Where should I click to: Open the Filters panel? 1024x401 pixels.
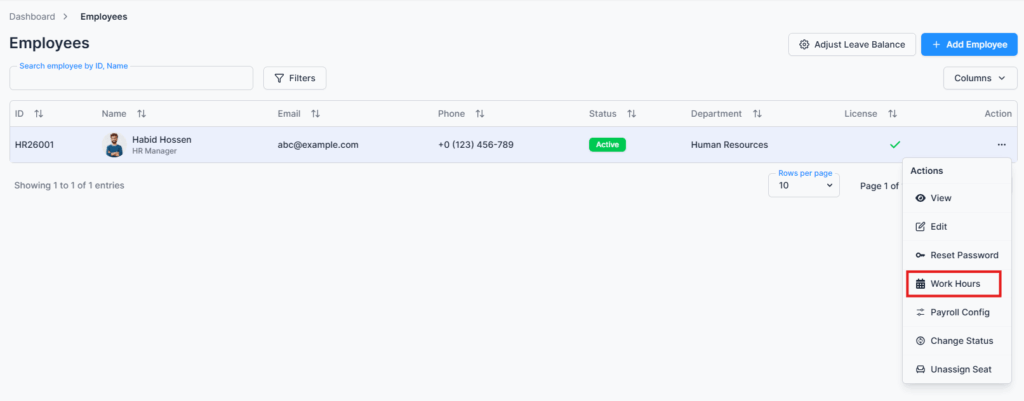click(294, 78)
